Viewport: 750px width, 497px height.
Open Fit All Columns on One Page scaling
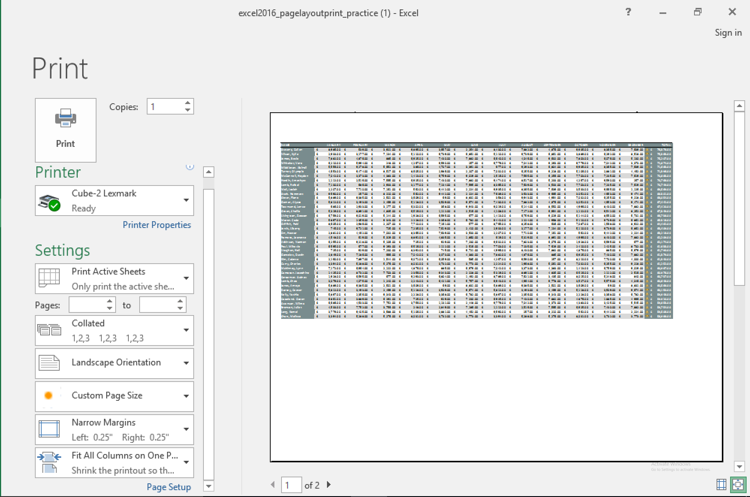(114, 463)
